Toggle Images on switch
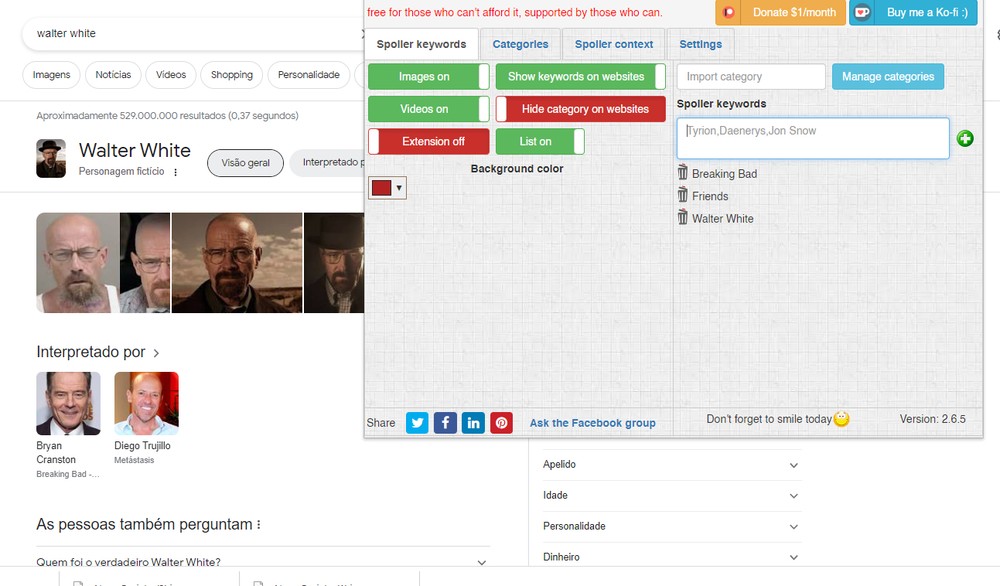This screenshot has width=1000, height=586. coord(429,77)
